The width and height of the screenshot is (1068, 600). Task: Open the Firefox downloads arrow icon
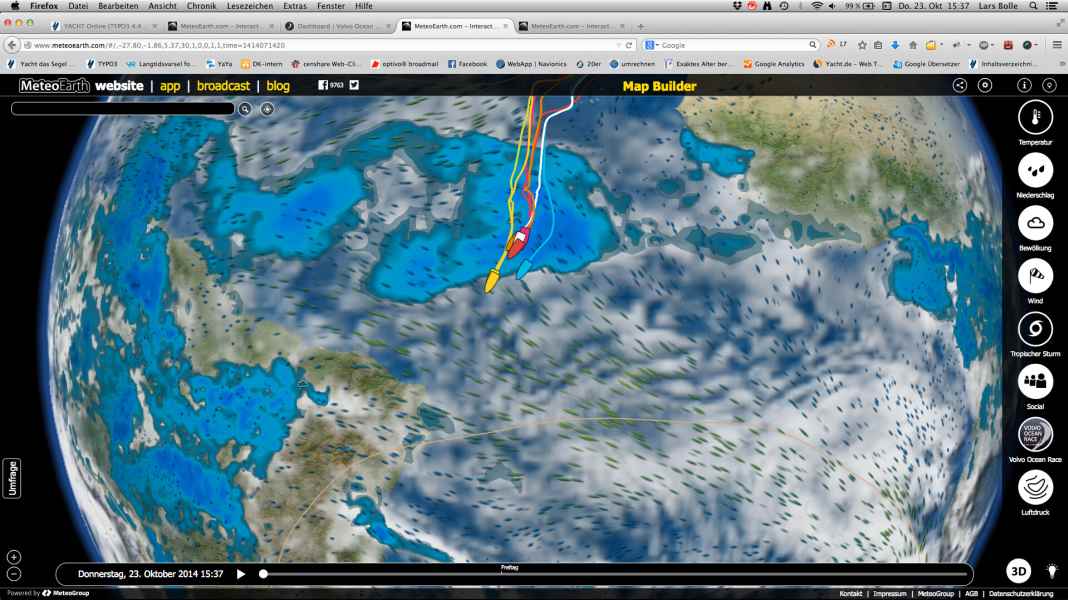tap(895, 45)
